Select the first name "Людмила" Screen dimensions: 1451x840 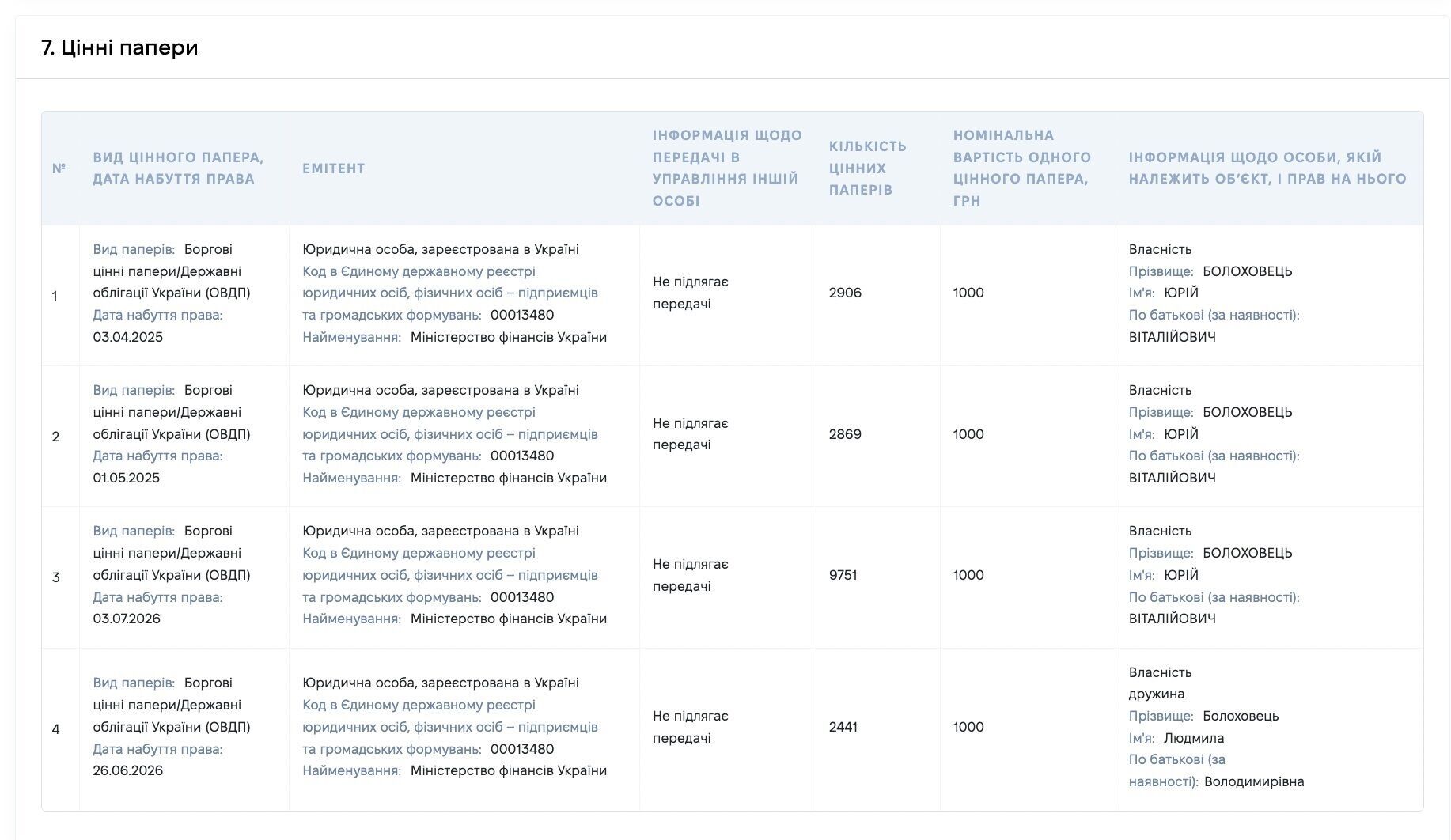pos(1194,738)
